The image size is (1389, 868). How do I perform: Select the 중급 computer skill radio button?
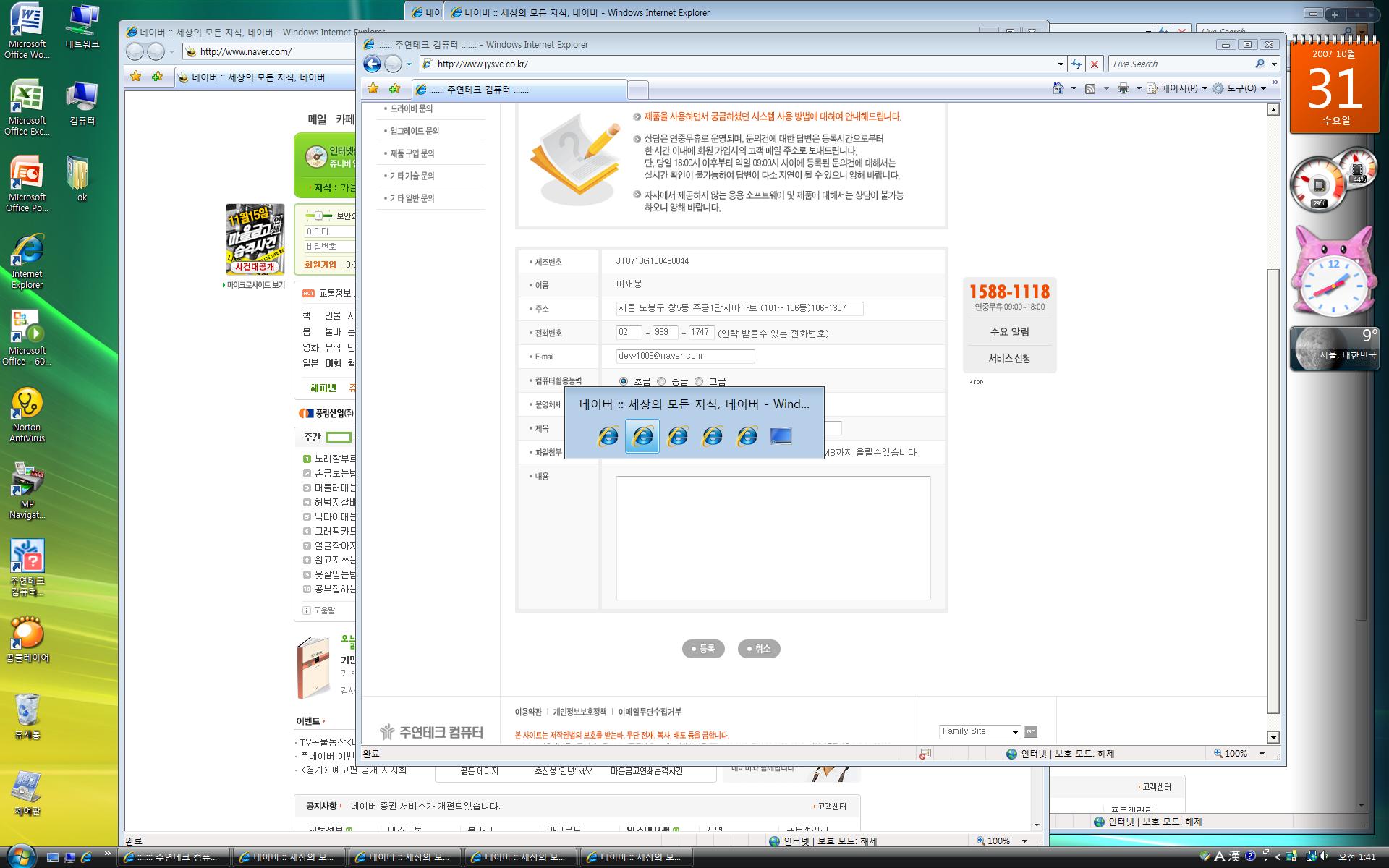[x=661, y=381]
